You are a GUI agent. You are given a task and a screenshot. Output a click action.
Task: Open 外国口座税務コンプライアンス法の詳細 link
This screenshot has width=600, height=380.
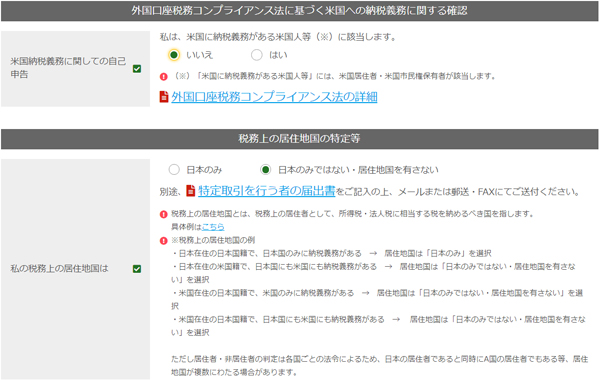click(x=274, y=97)
